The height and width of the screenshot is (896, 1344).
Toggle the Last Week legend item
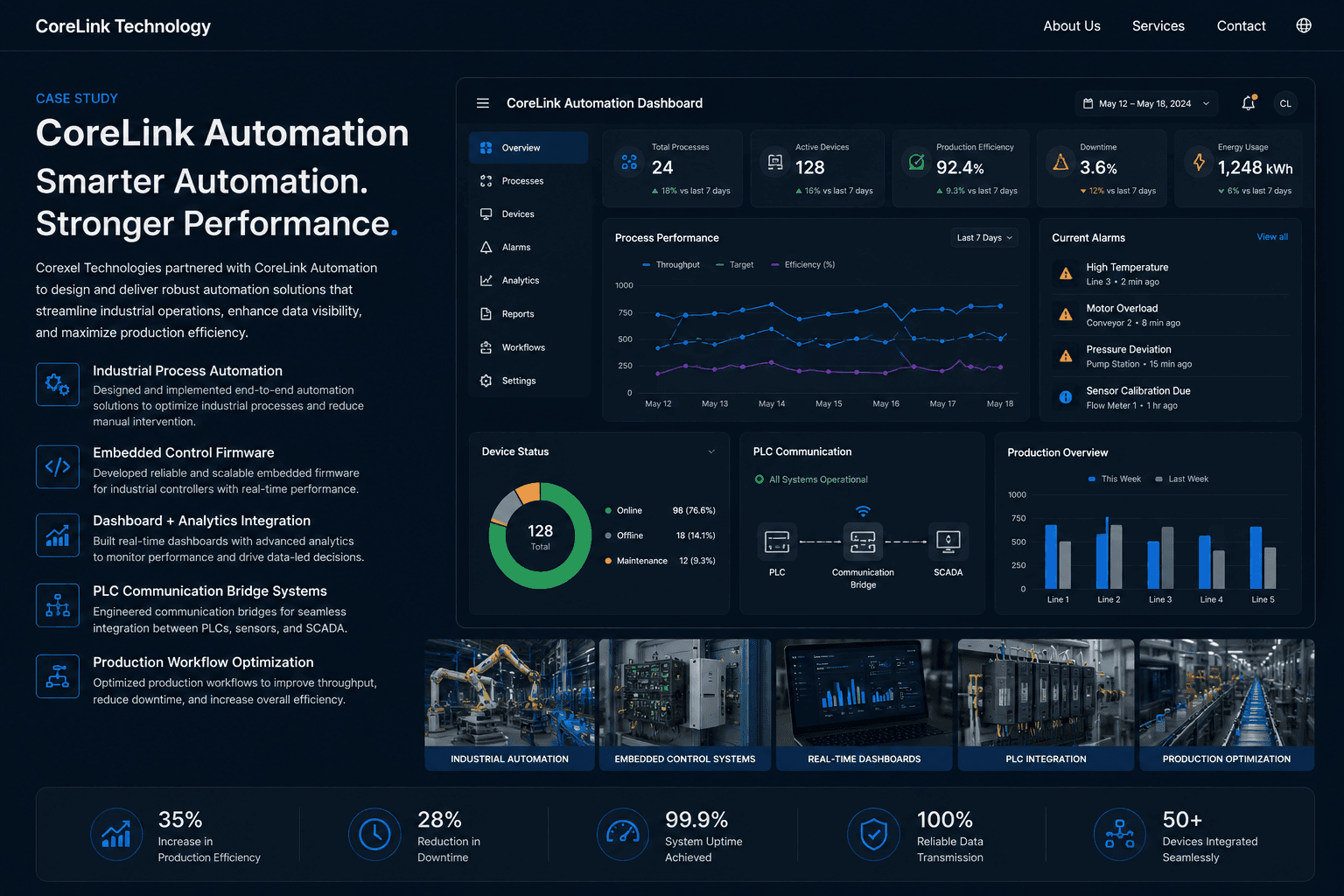point(1181,479)
